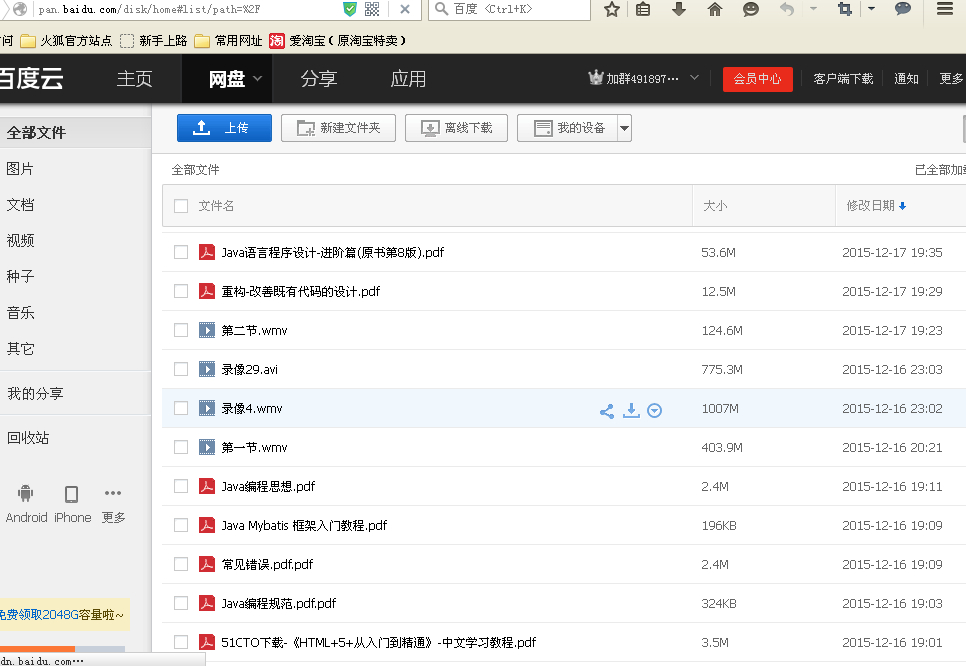The width and height of the screenshot is (966, 666).
Task: Click the Android device icon
Action: point(25,493)
